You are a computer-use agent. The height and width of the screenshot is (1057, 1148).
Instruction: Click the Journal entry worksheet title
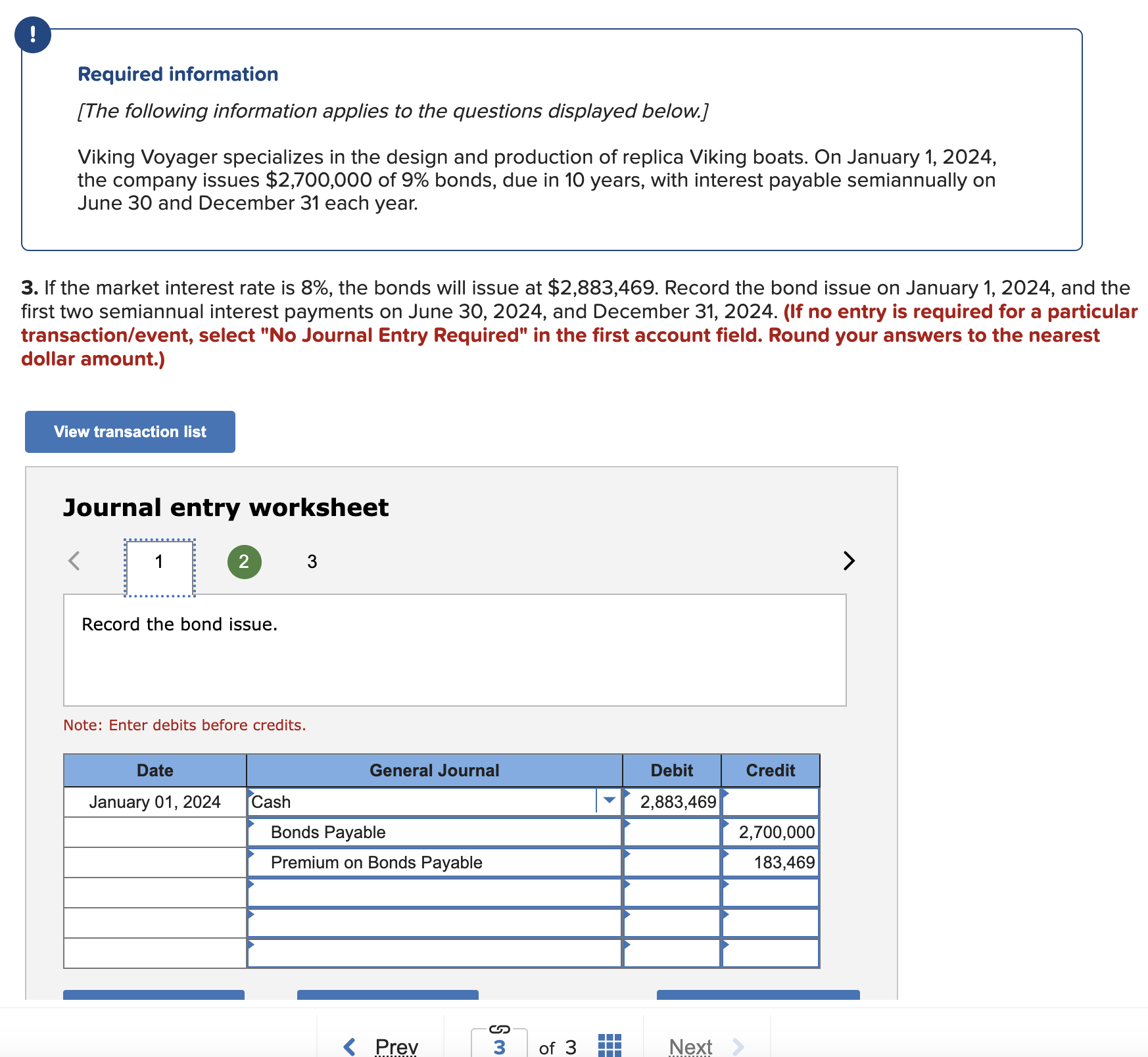[226, 507]
